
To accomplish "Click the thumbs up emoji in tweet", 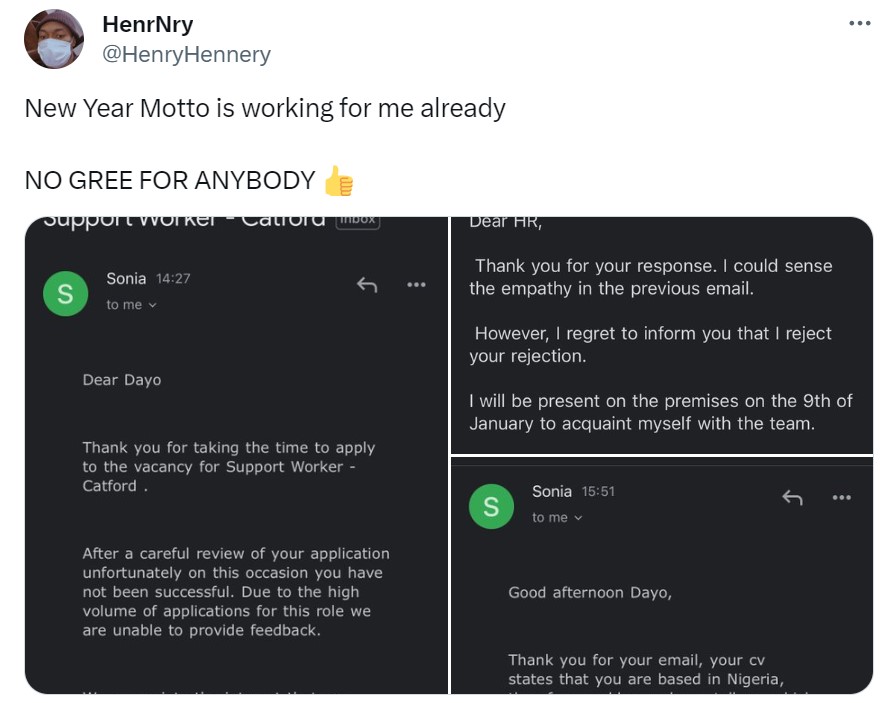I will [x=339, y=182].
